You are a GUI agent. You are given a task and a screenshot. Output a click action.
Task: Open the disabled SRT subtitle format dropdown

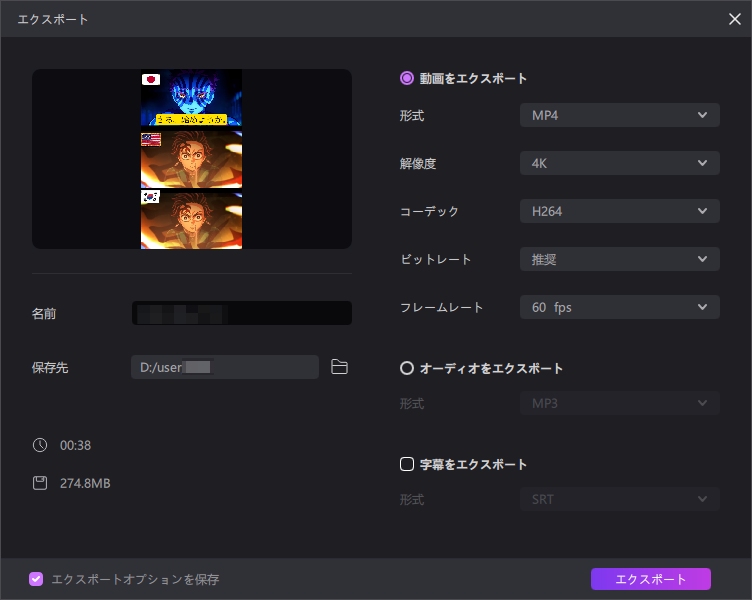point(620,499)
